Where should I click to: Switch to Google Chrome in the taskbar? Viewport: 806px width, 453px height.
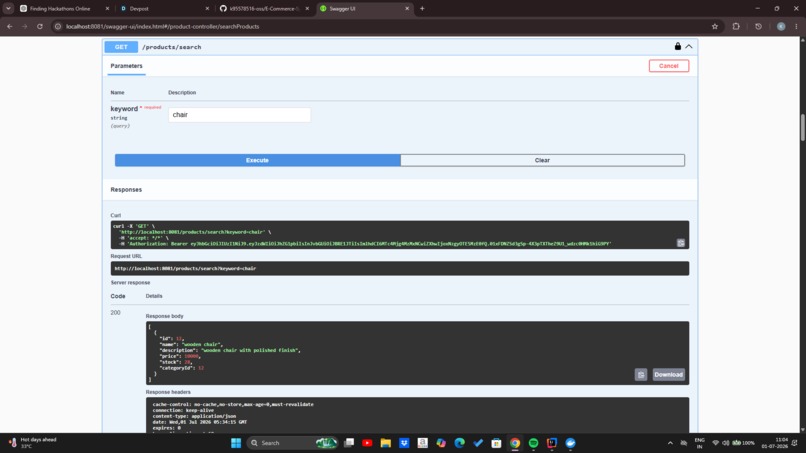(515, 443)
